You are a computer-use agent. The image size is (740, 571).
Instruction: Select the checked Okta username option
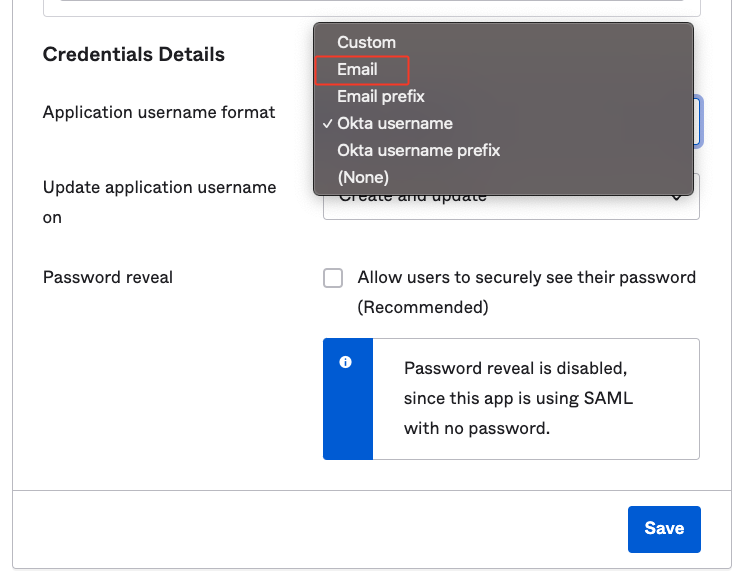pyautogui.click(x=394, y=124)
